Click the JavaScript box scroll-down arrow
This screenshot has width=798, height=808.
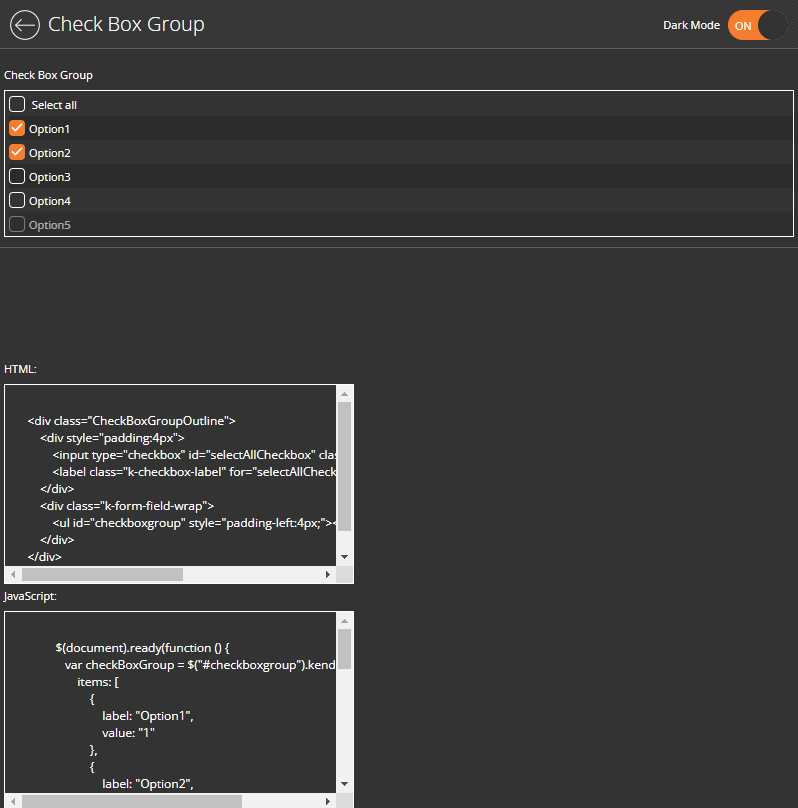point(345,784)
